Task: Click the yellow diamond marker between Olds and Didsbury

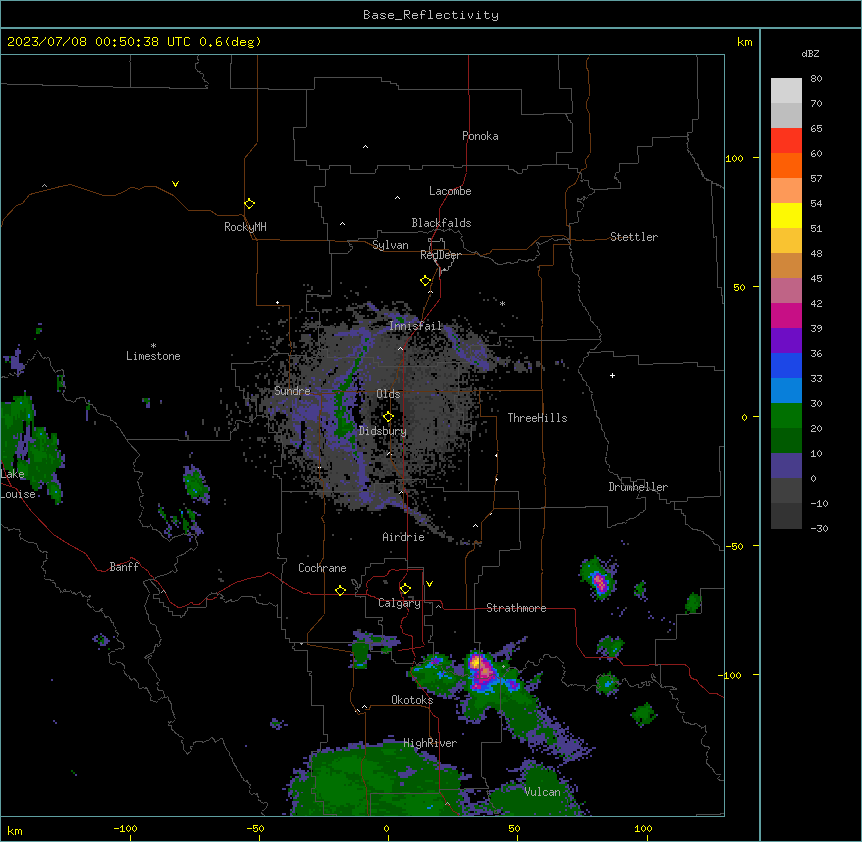Action: click(388, 417)
